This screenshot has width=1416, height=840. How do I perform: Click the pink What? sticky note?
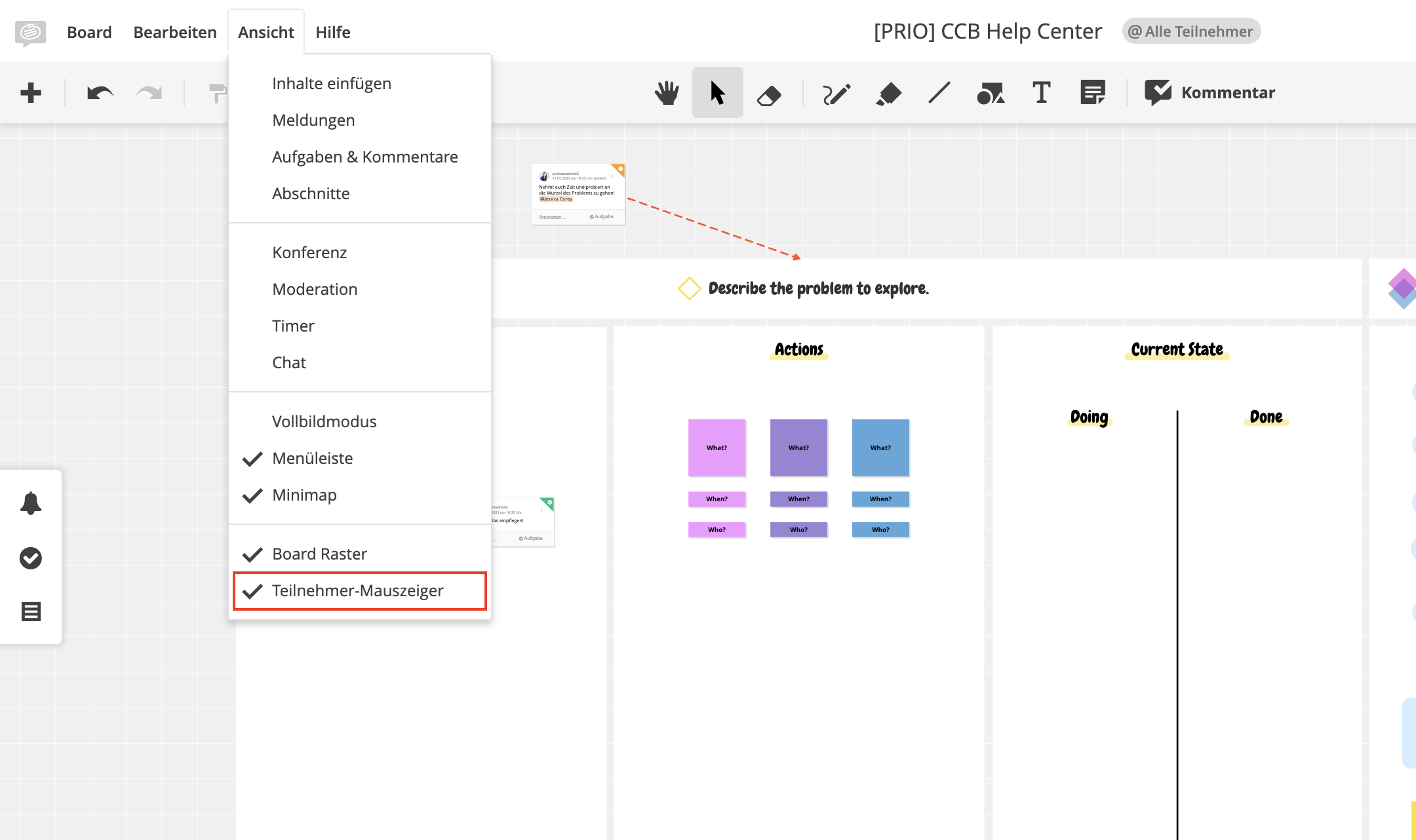[x=717, y=448]
